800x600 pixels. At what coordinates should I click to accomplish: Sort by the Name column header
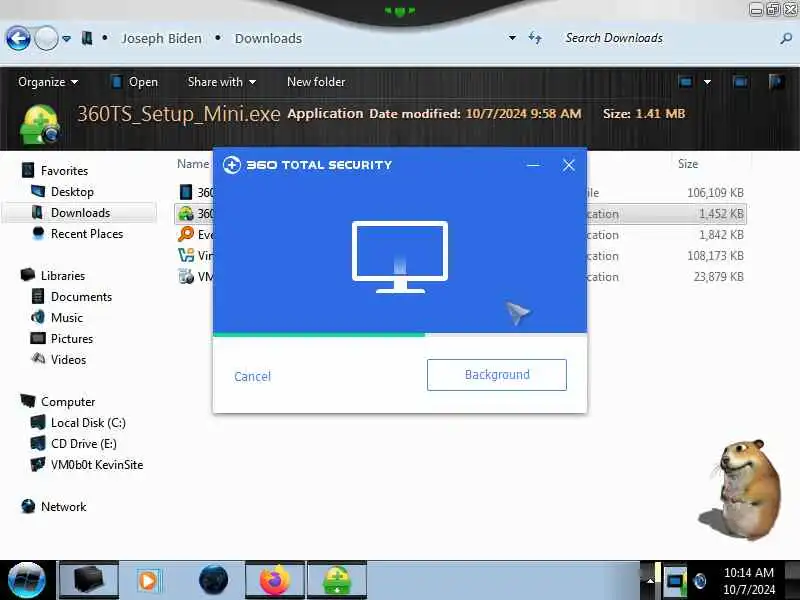coord(193,164)
